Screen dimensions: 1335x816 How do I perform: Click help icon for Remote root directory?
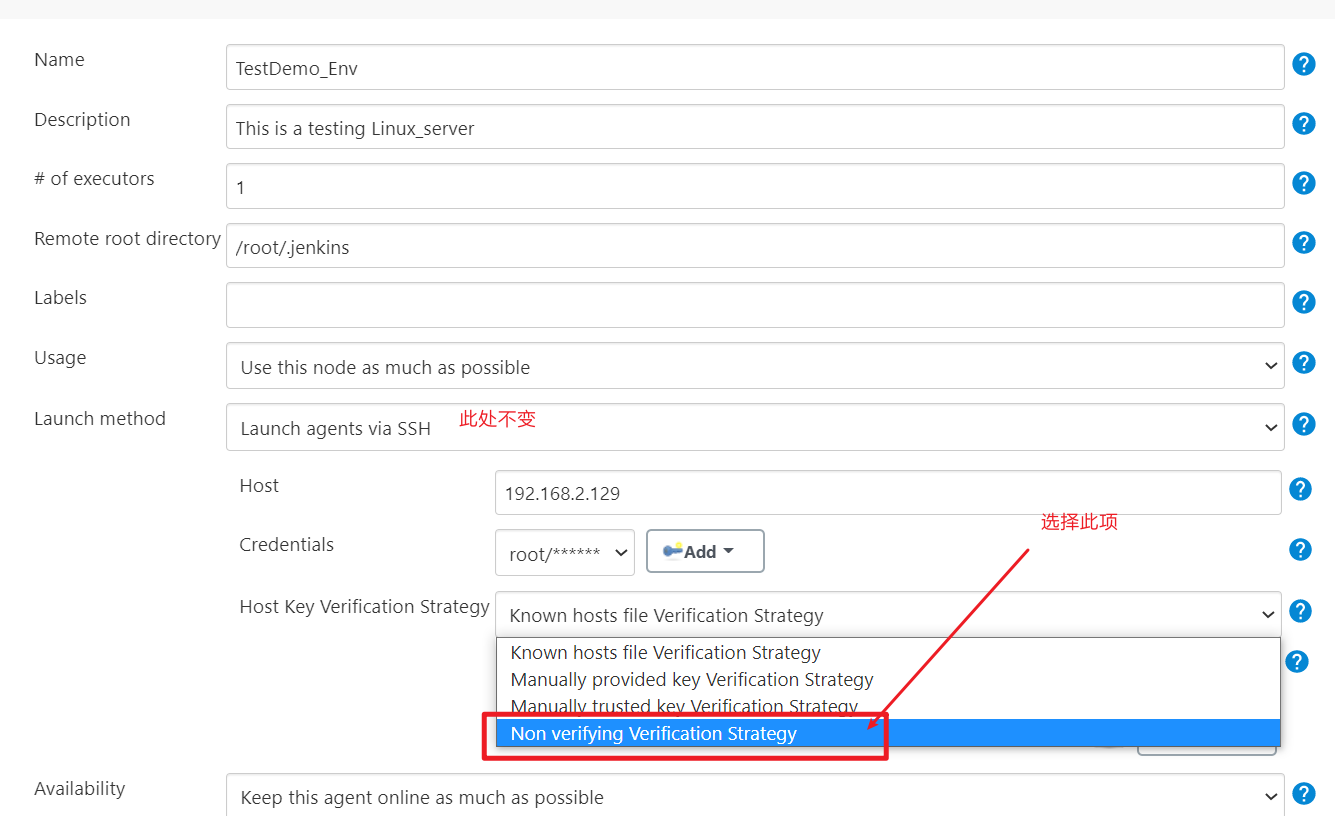[x=1303, y=242]
